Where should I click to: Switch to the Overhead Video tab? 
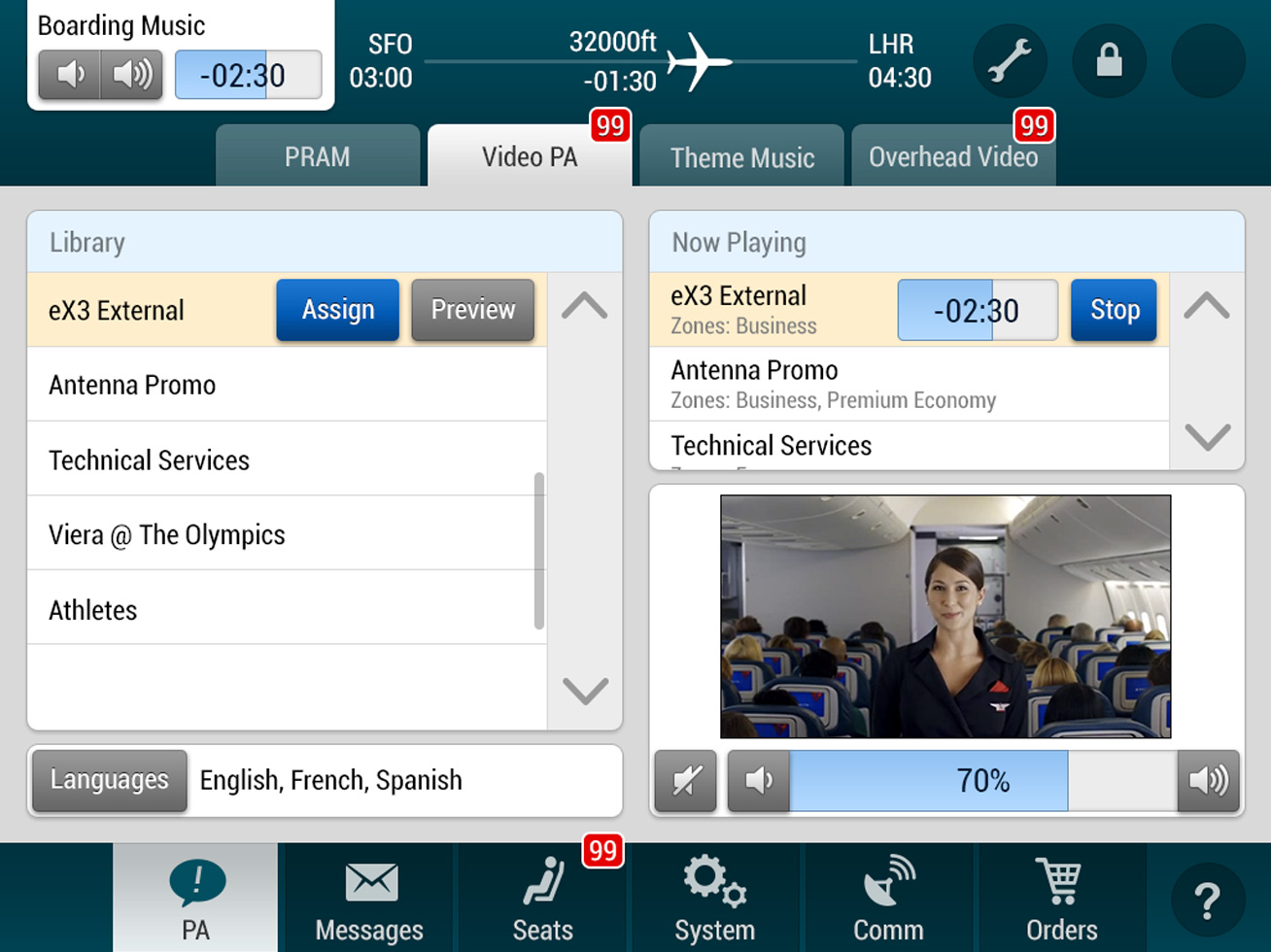tap(953, 157)
